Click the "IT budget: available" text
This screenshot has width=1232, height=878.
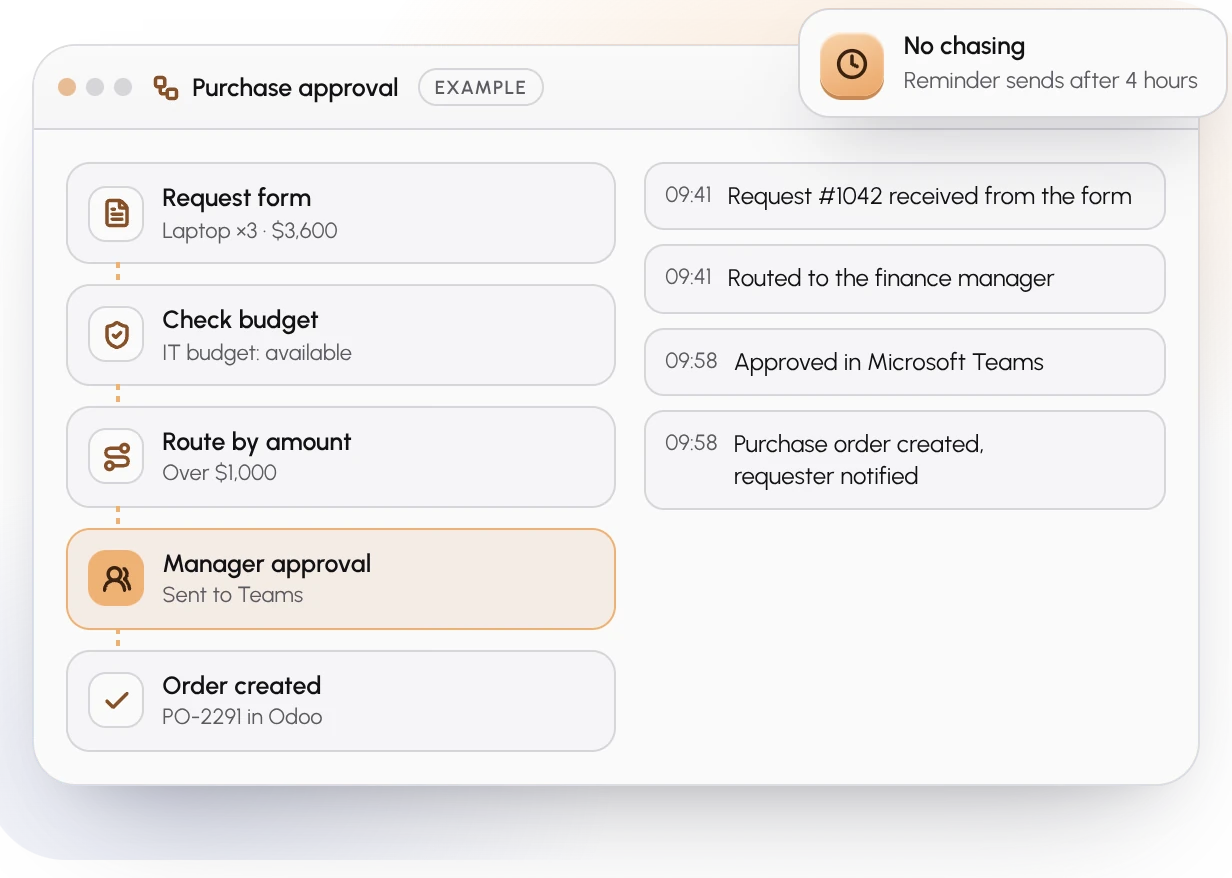point(257,353)
